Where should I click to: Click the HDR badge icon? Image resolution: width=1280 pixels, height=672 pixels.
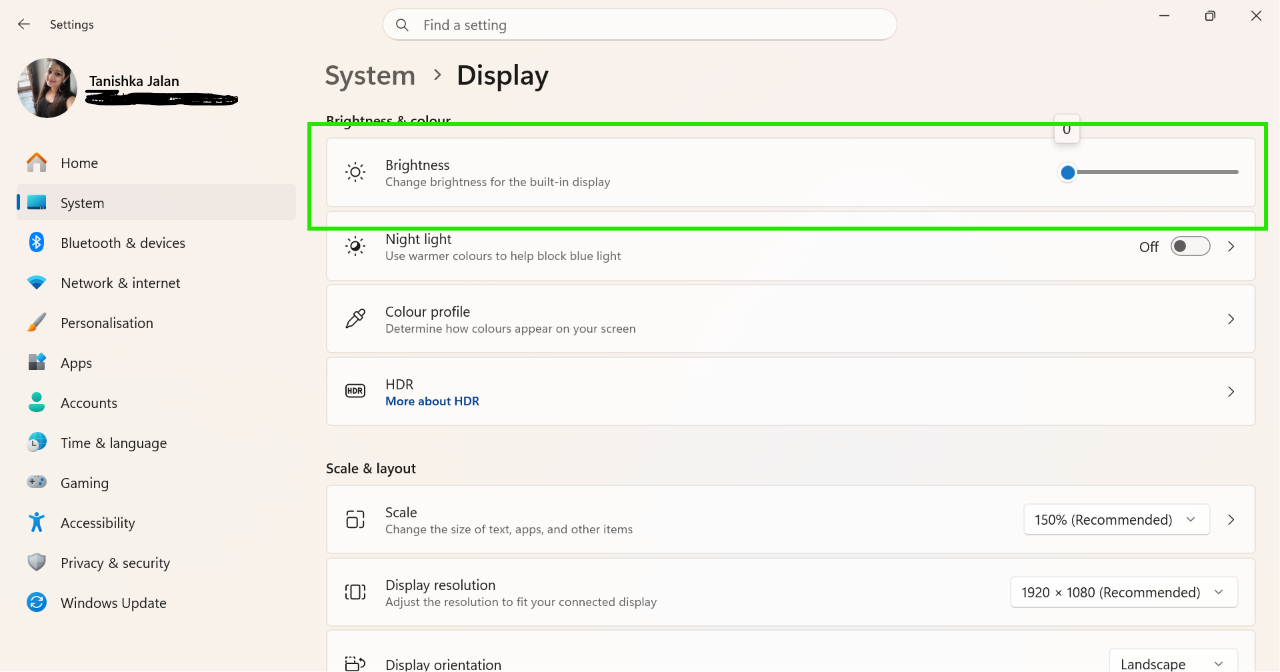pos(355,391)
